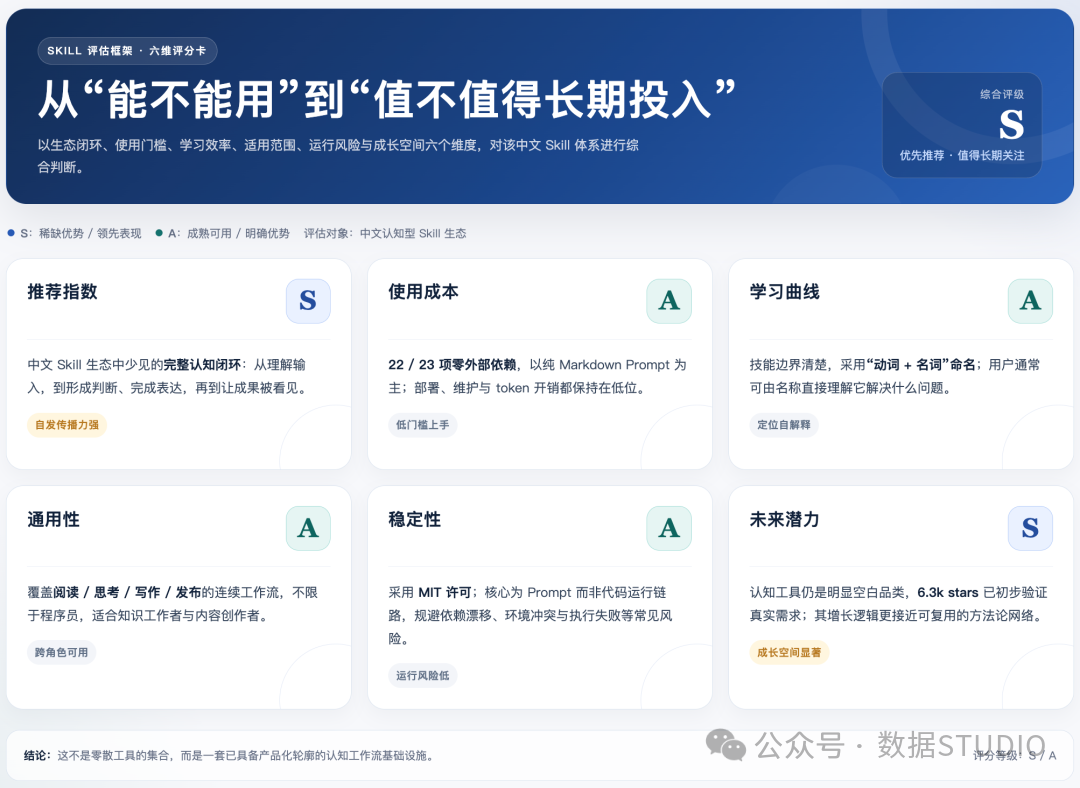Image resolution: width=1080 pixels, height=788 pixels.
Task: Select the A badge on 稳定性 card
Action: click(x=669, y=528)
